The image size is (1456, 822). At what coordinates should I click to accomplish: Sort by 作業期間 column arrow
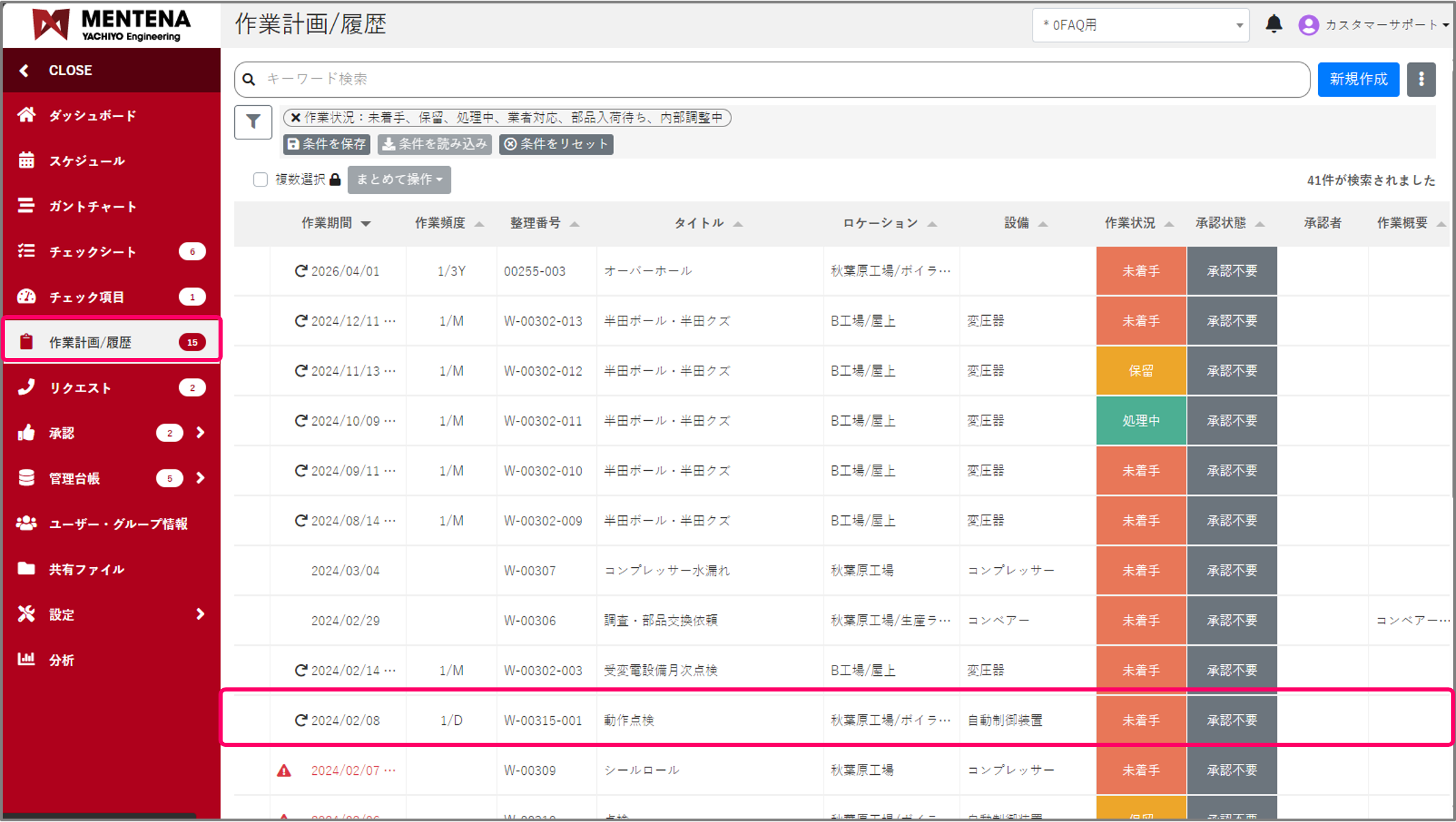coord(366,223)
